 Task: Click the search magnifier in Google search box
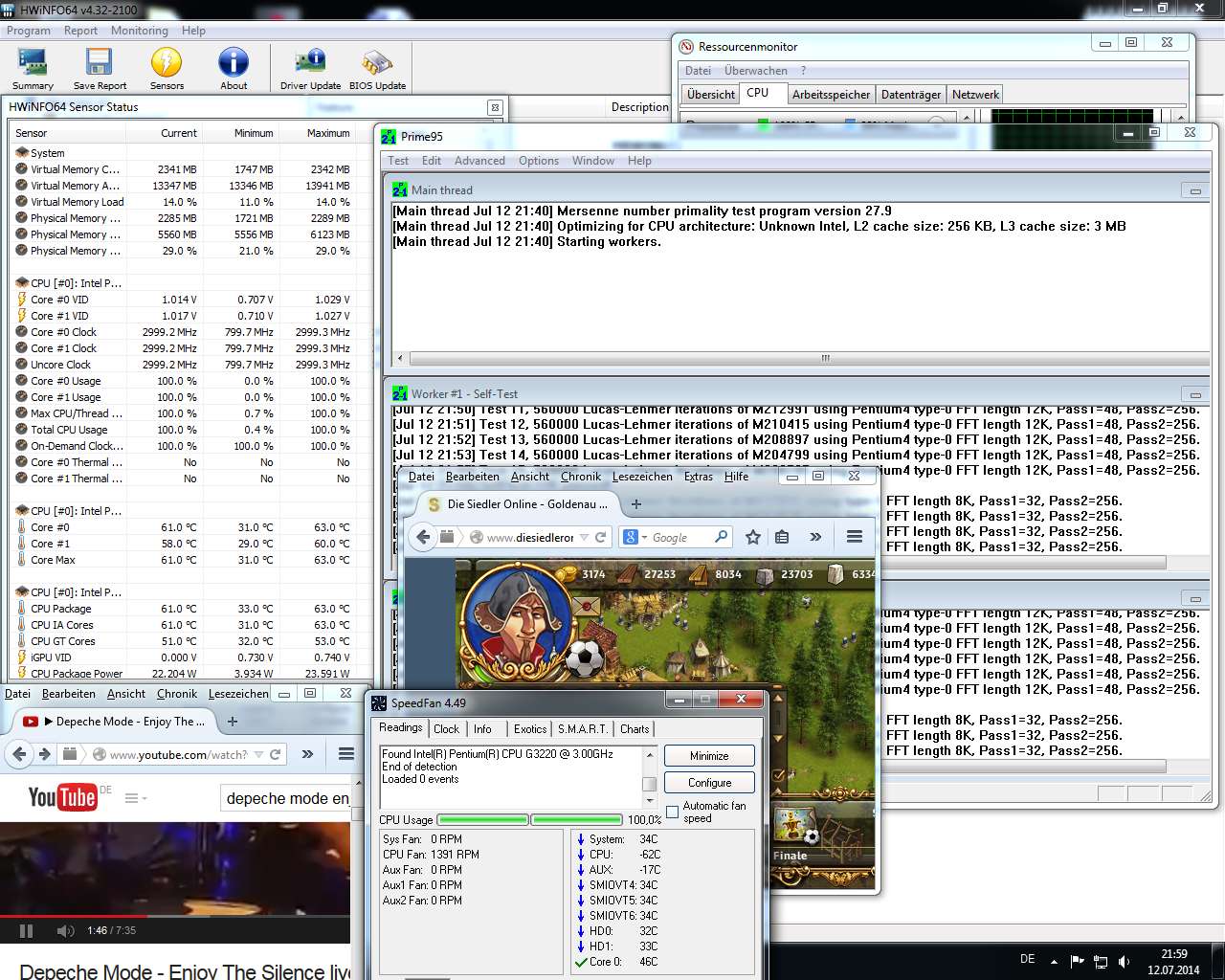[721, 537]
